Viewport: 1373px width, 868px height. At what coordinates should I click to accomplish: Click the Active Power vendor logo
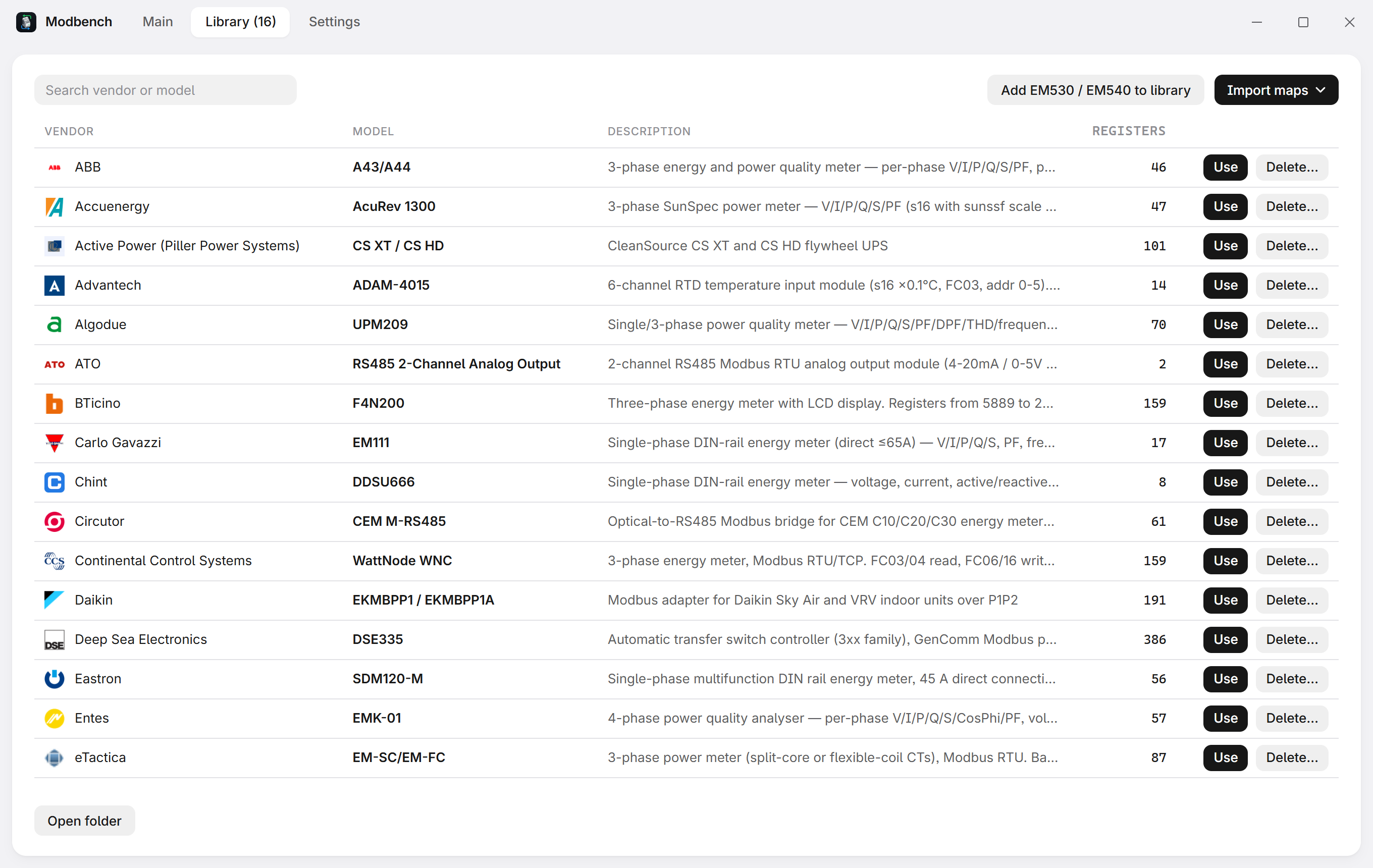click(54, 246)
